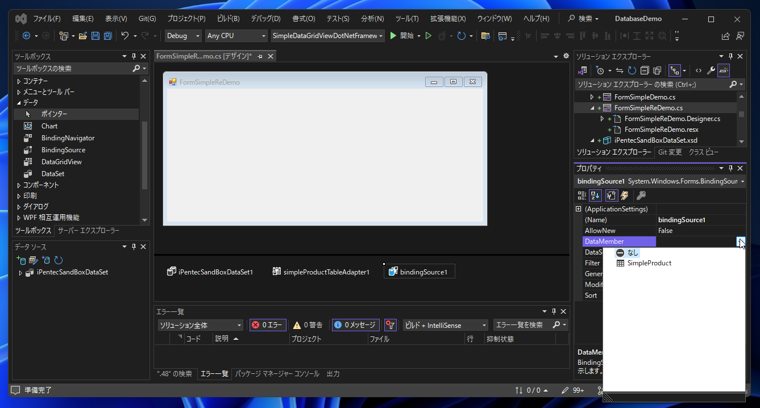Switch to the パッケージ マネージャー コンソール tab

coord(277,374)
